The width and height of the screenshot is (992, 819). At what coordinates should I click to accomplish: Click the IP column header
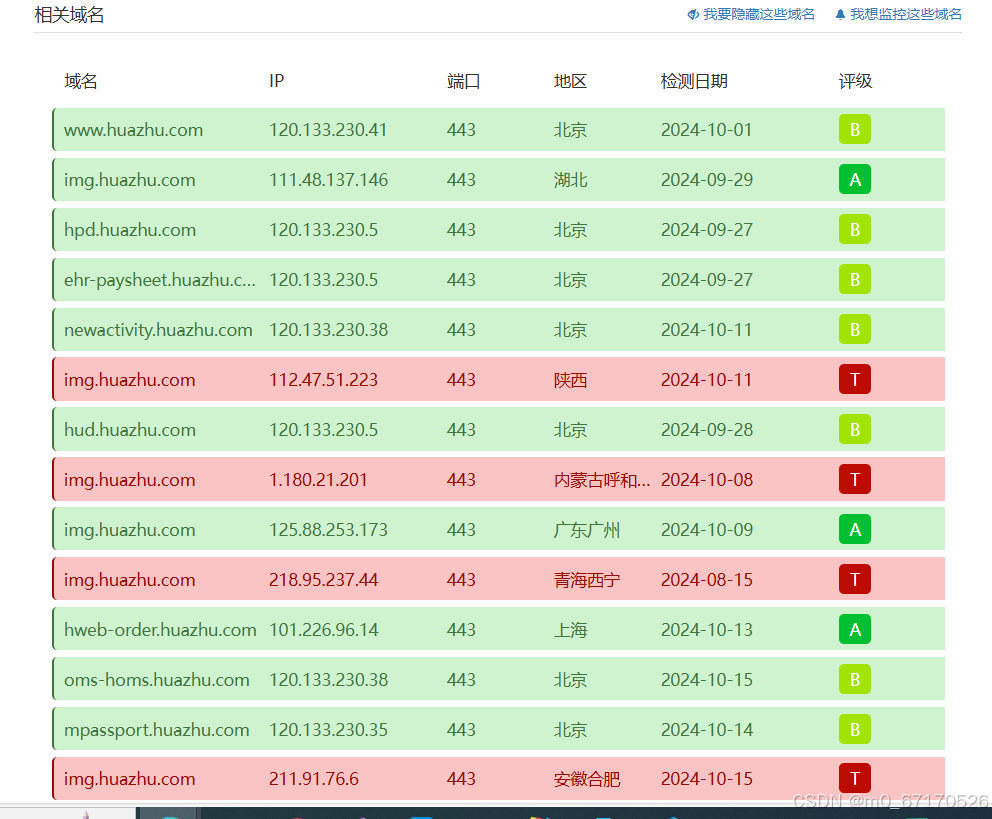(276, 81)
